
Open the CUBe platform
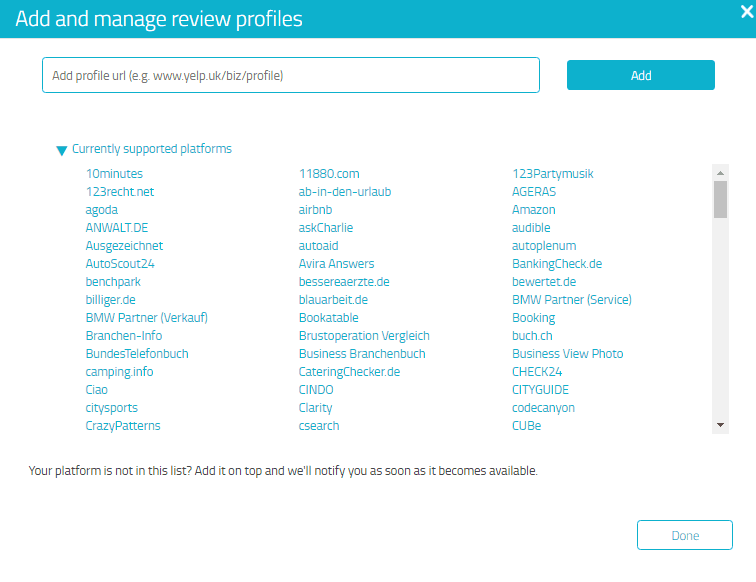coord(526,426)
